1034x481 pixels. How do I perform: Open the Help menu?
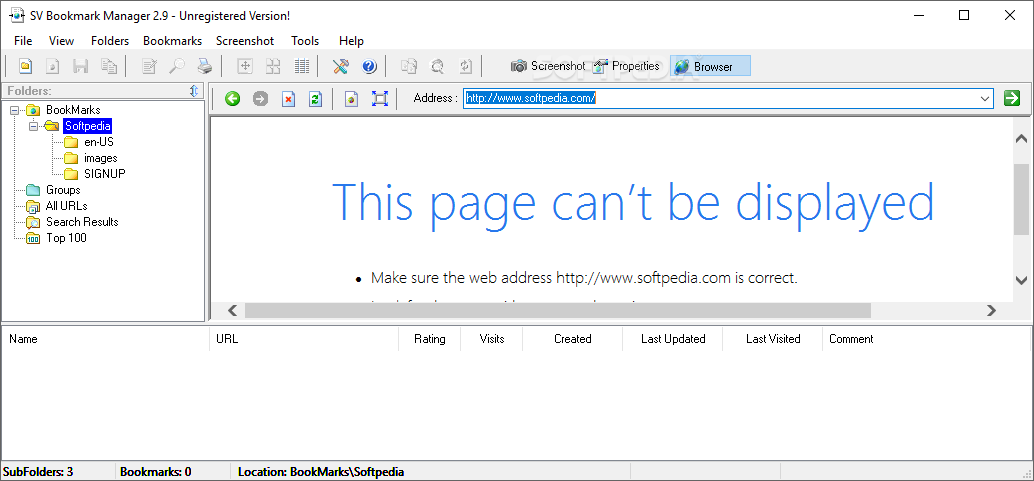351,41
